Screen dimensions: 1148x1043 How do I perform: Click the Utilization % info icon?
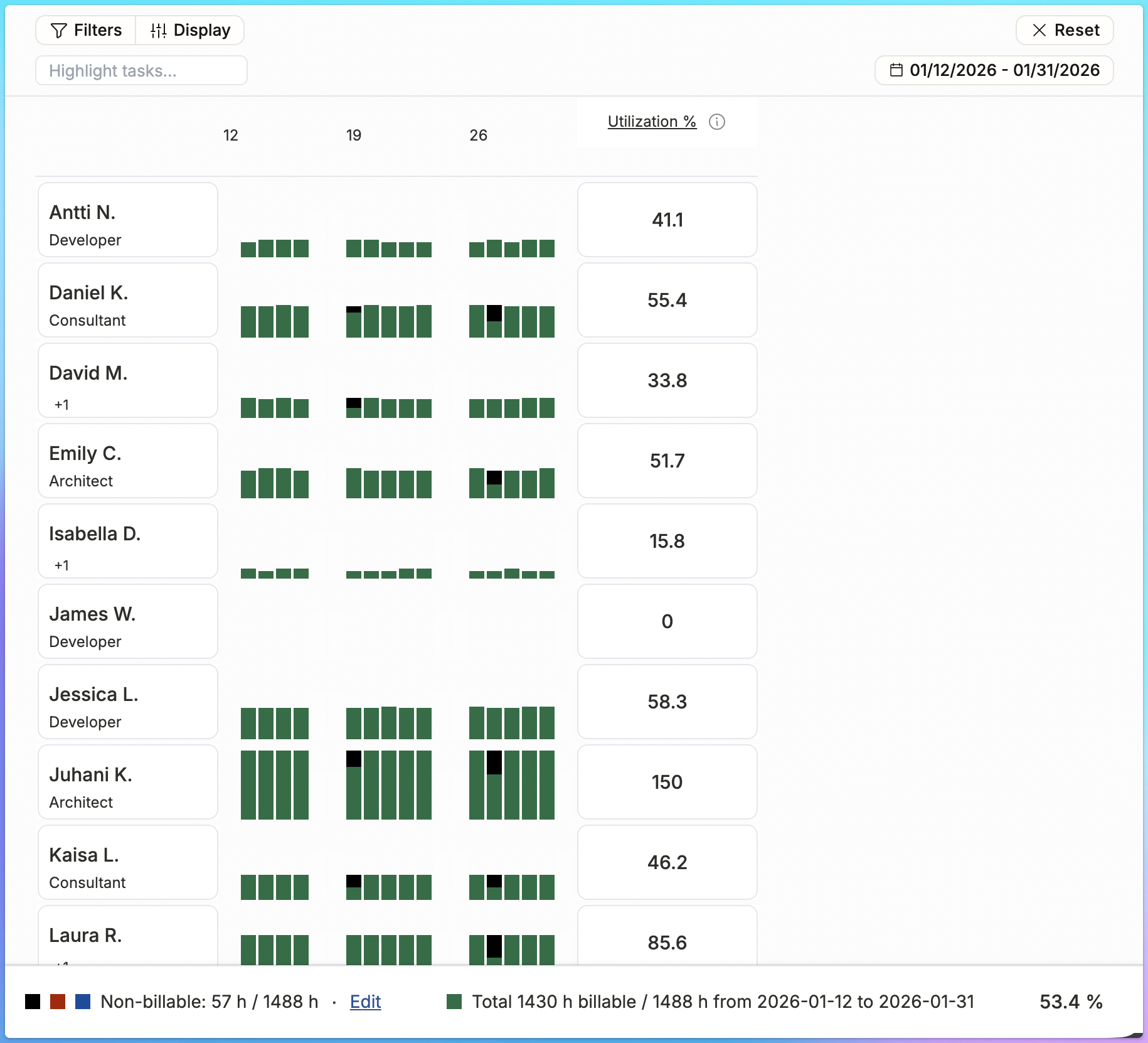(x=716, y=122)
